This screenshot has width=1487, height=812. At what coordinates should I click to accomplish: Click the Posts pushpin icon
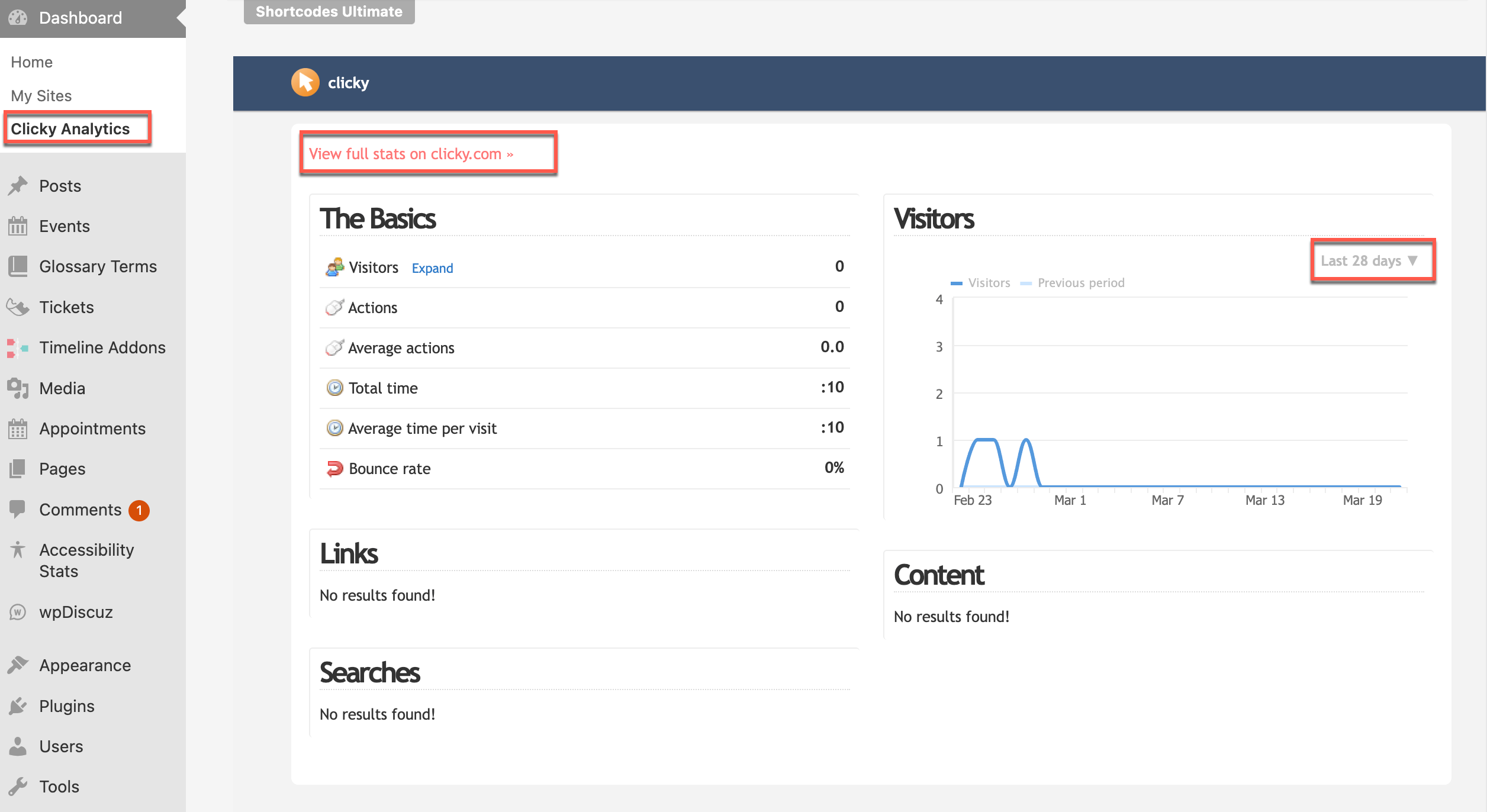click(18, 186)
